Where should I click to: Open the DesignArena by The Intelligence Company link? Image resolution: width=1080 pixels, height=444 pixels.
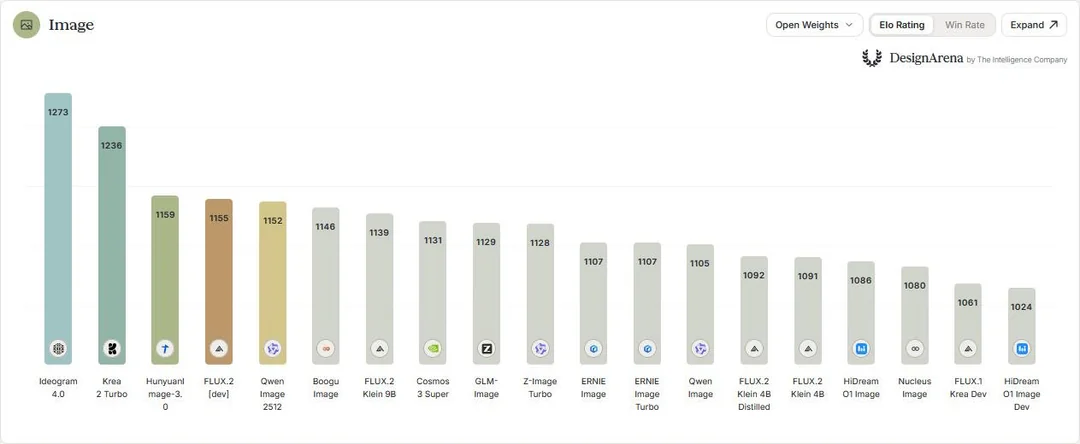(x=964, y=59)
